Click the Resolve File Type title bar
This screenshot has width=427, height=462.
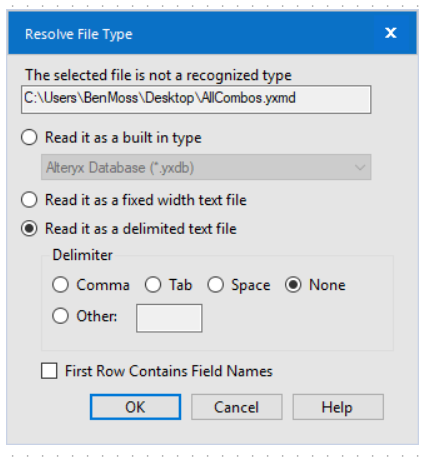(192, 33)
